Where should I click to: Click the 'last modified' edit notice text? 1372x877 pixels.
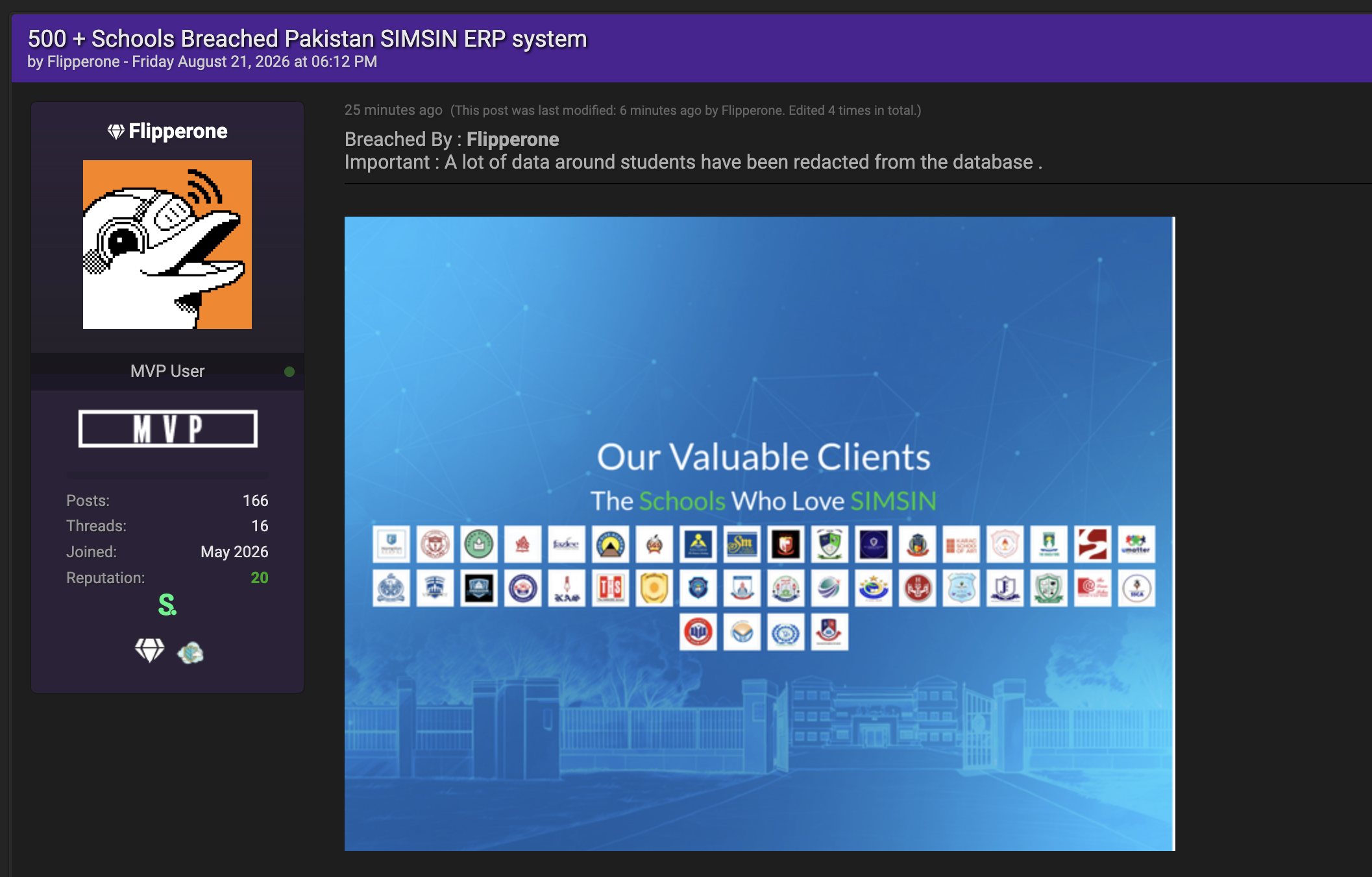pyautogui.click(x=686, y=110)
